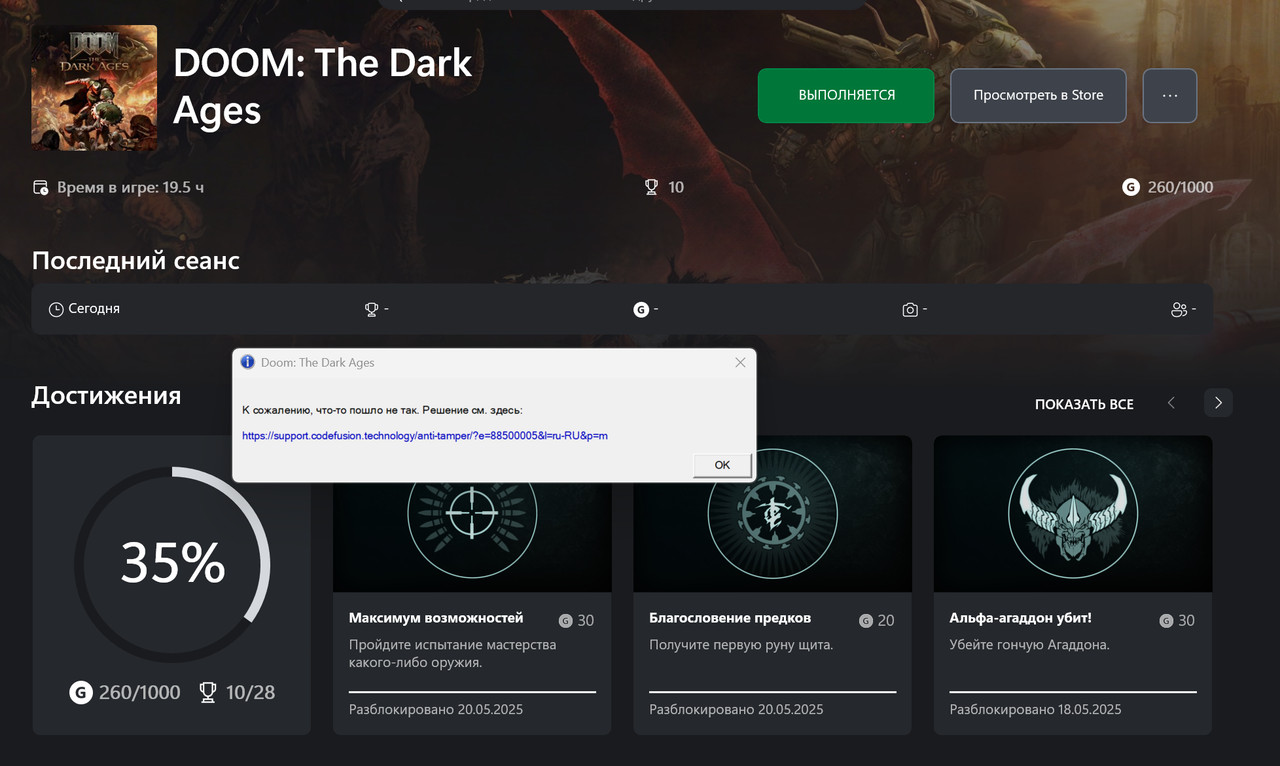Click the Последний сеанс heading
1280x766 pixels.
pos(136,261)
